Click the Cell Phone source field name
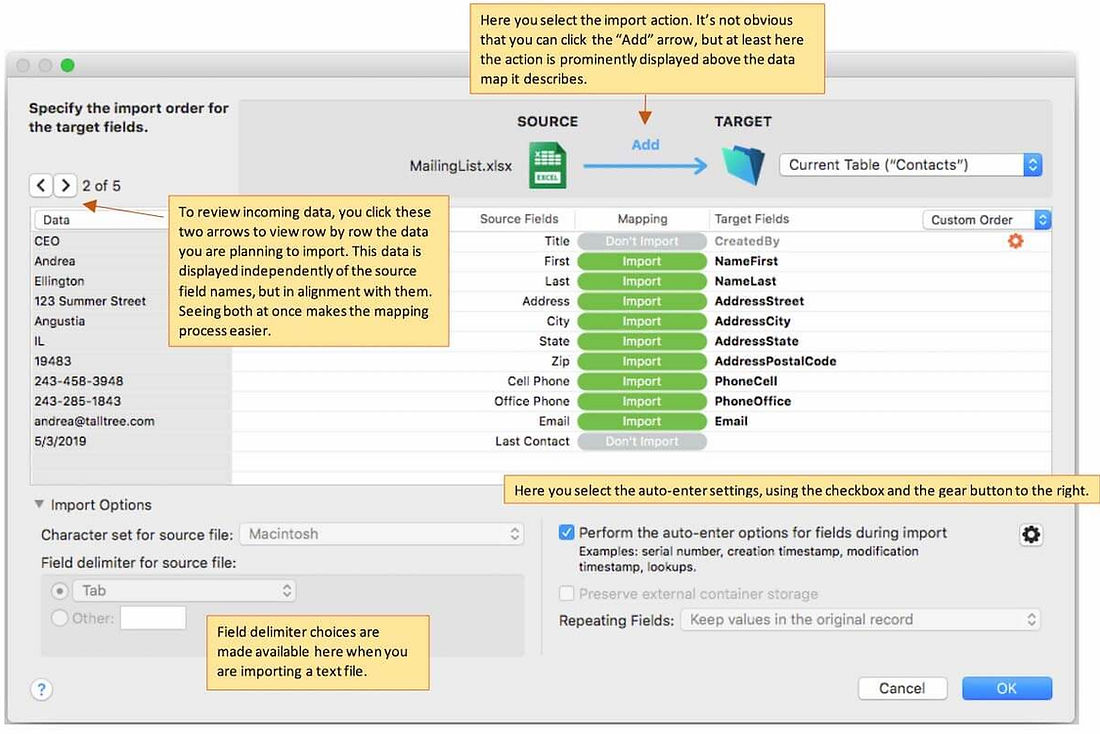1100x734 pixels. [x=538, y=381]
